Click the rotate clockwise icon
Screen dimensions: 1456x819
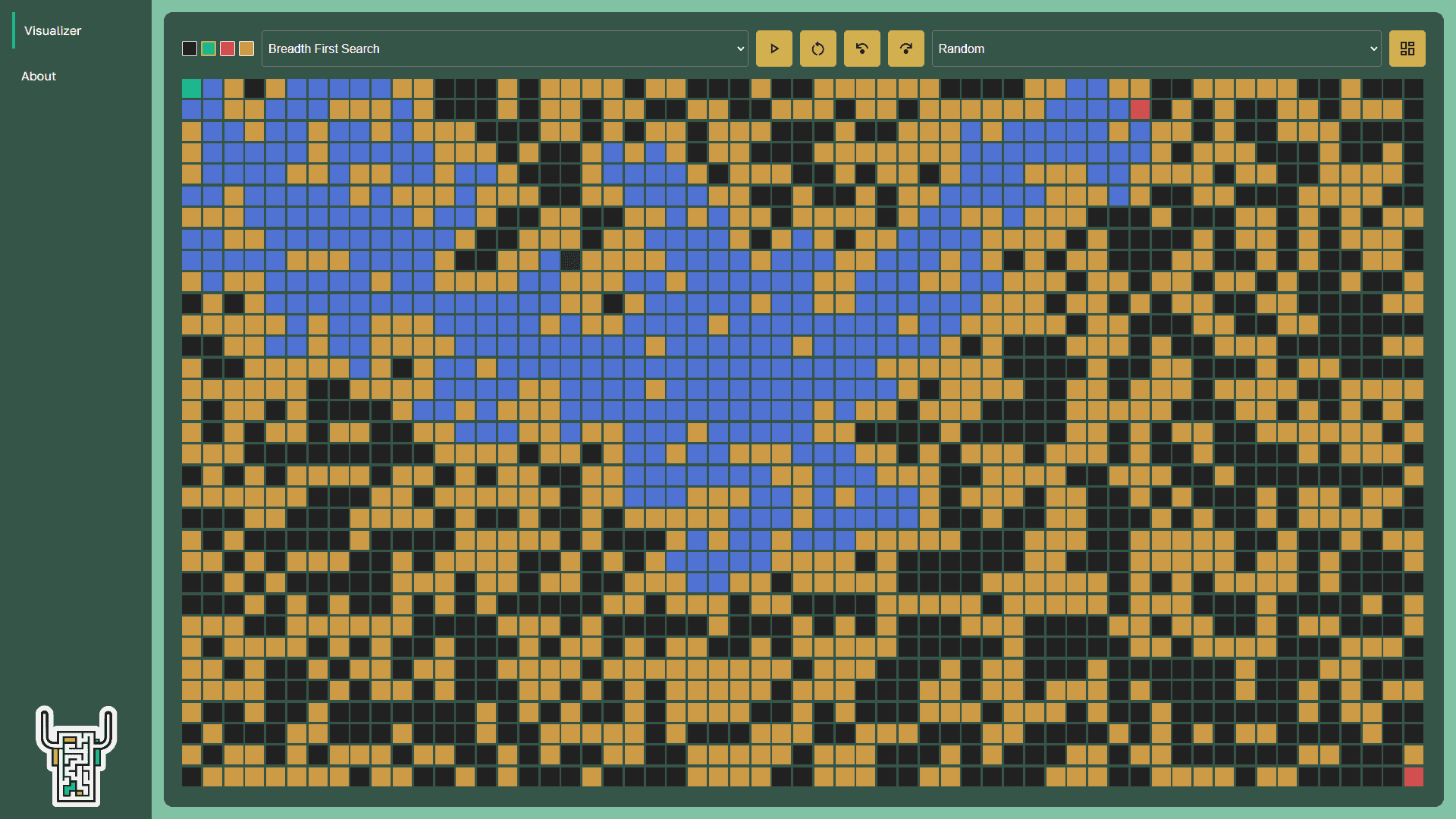pyautogui.click(x=905, y=48)
